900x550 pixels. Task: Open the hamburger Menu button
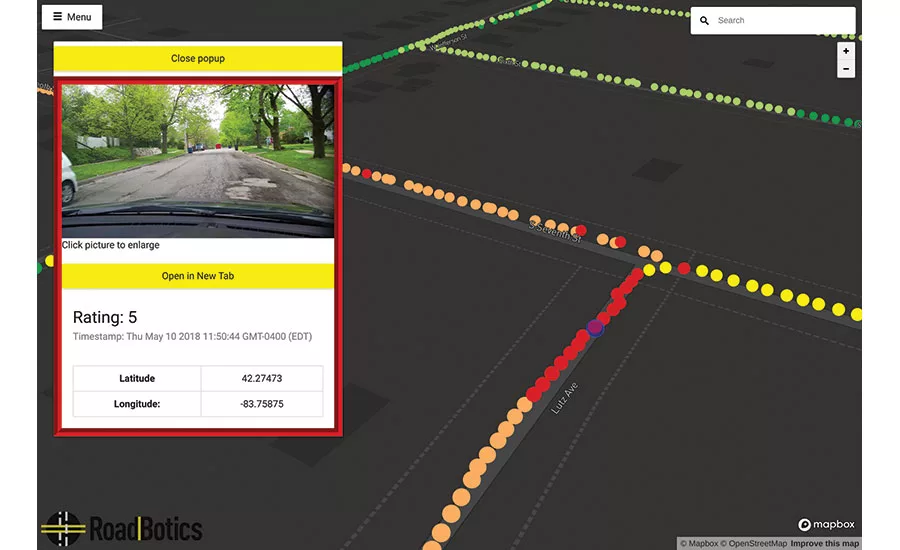click(x=72, y=17)
